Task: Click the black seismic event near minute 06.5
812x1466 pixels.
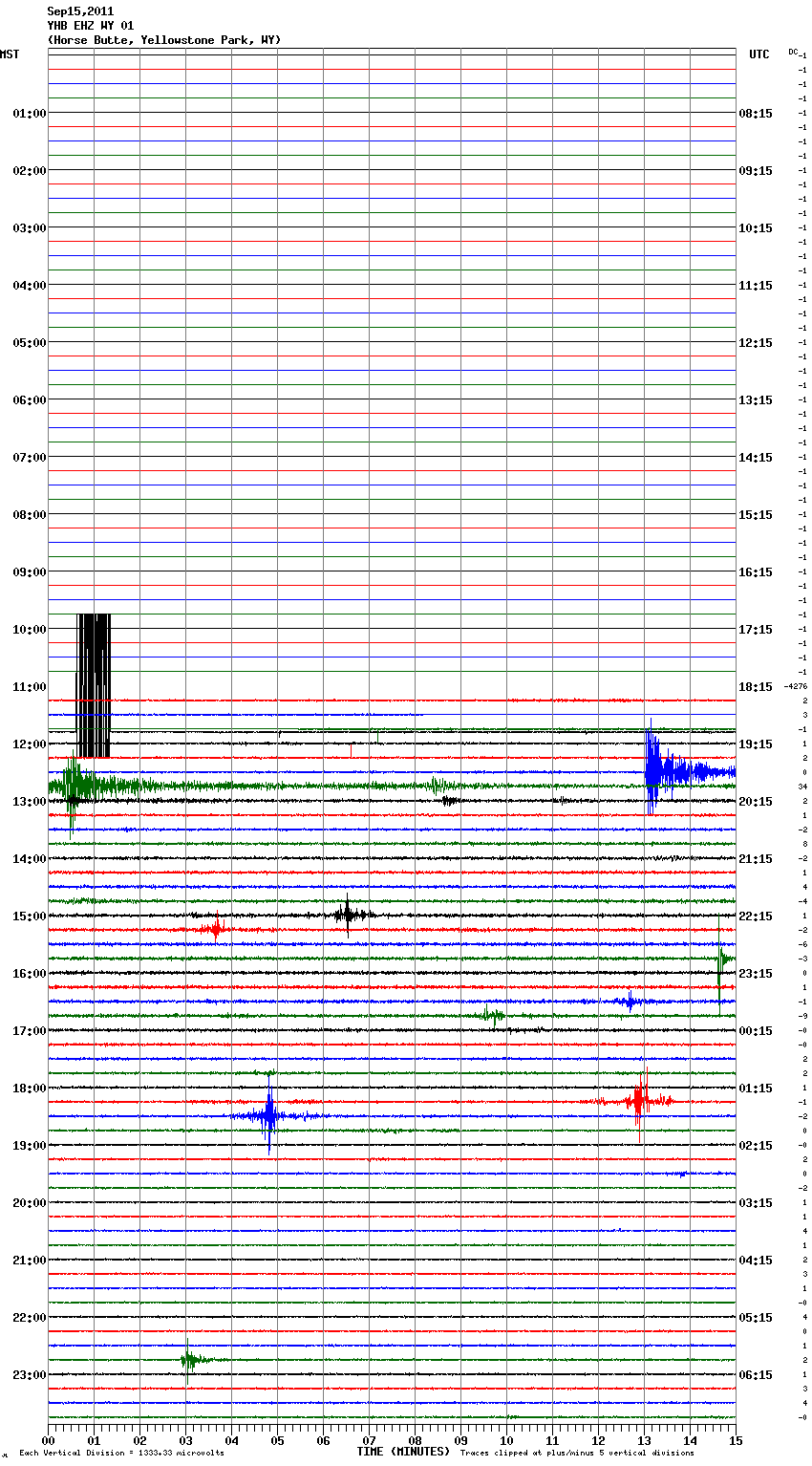Action: tap(348, 916)
